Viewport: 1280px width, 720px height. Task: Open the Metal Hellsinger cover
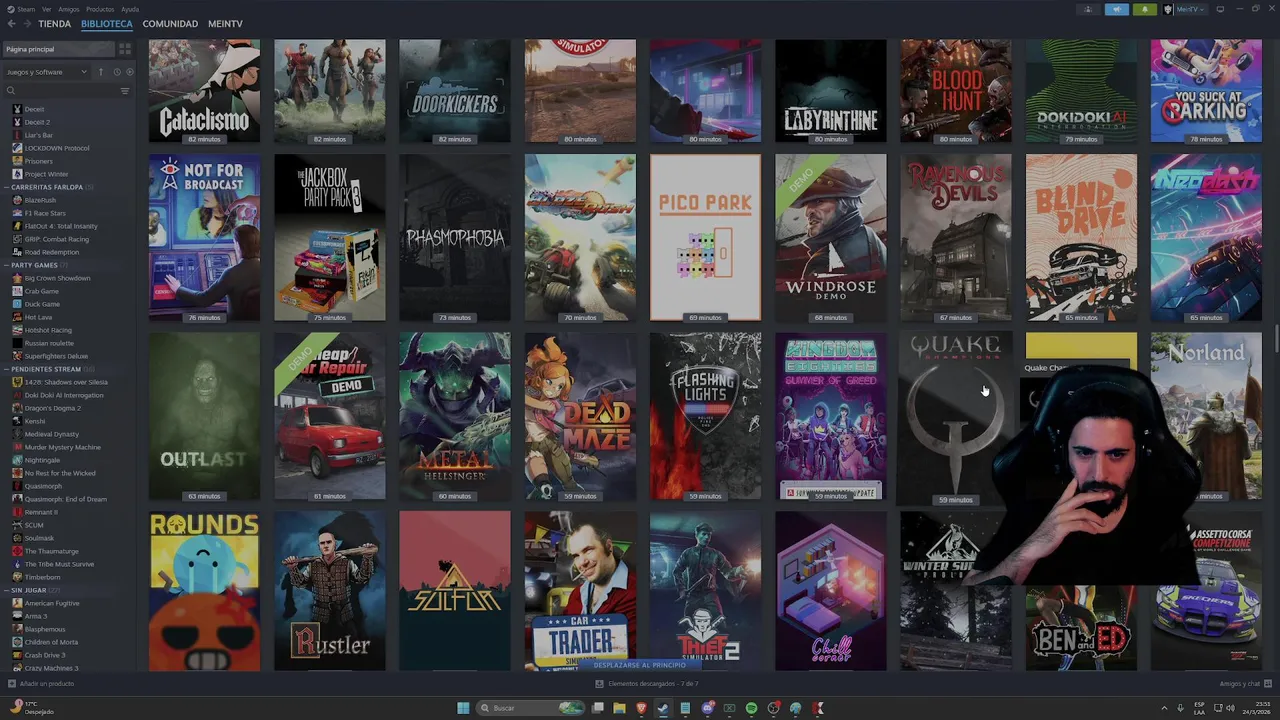455,416
